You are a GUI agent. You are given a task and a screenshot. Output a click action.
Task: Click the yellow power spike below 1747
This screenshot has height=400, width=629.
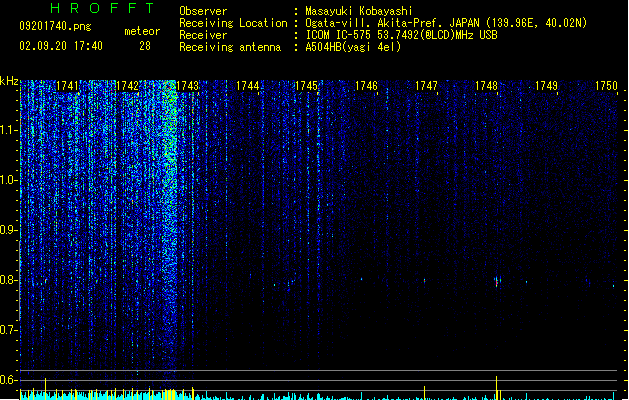point(424,393)
